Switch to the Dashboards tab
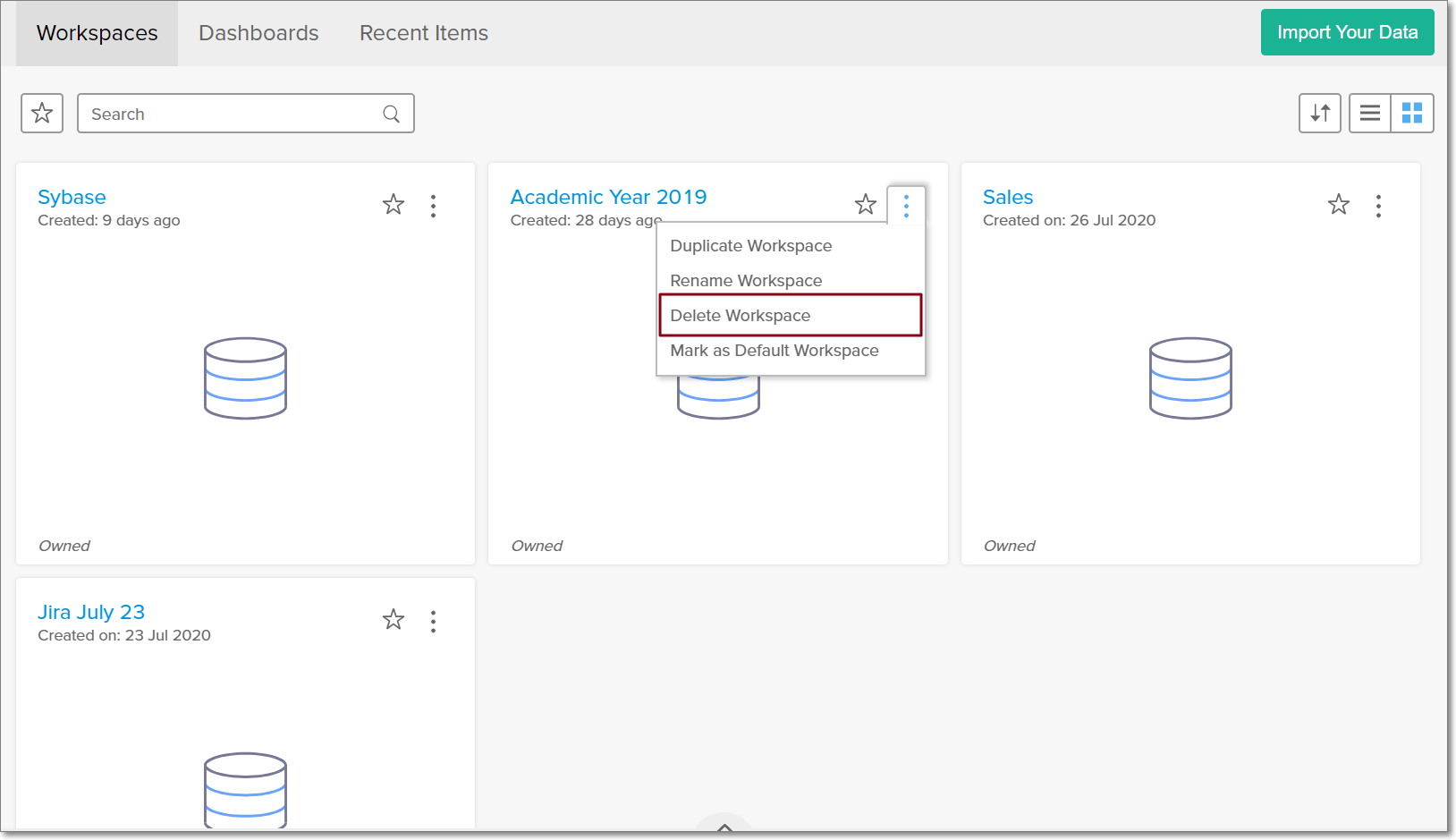 click(258, 32)
